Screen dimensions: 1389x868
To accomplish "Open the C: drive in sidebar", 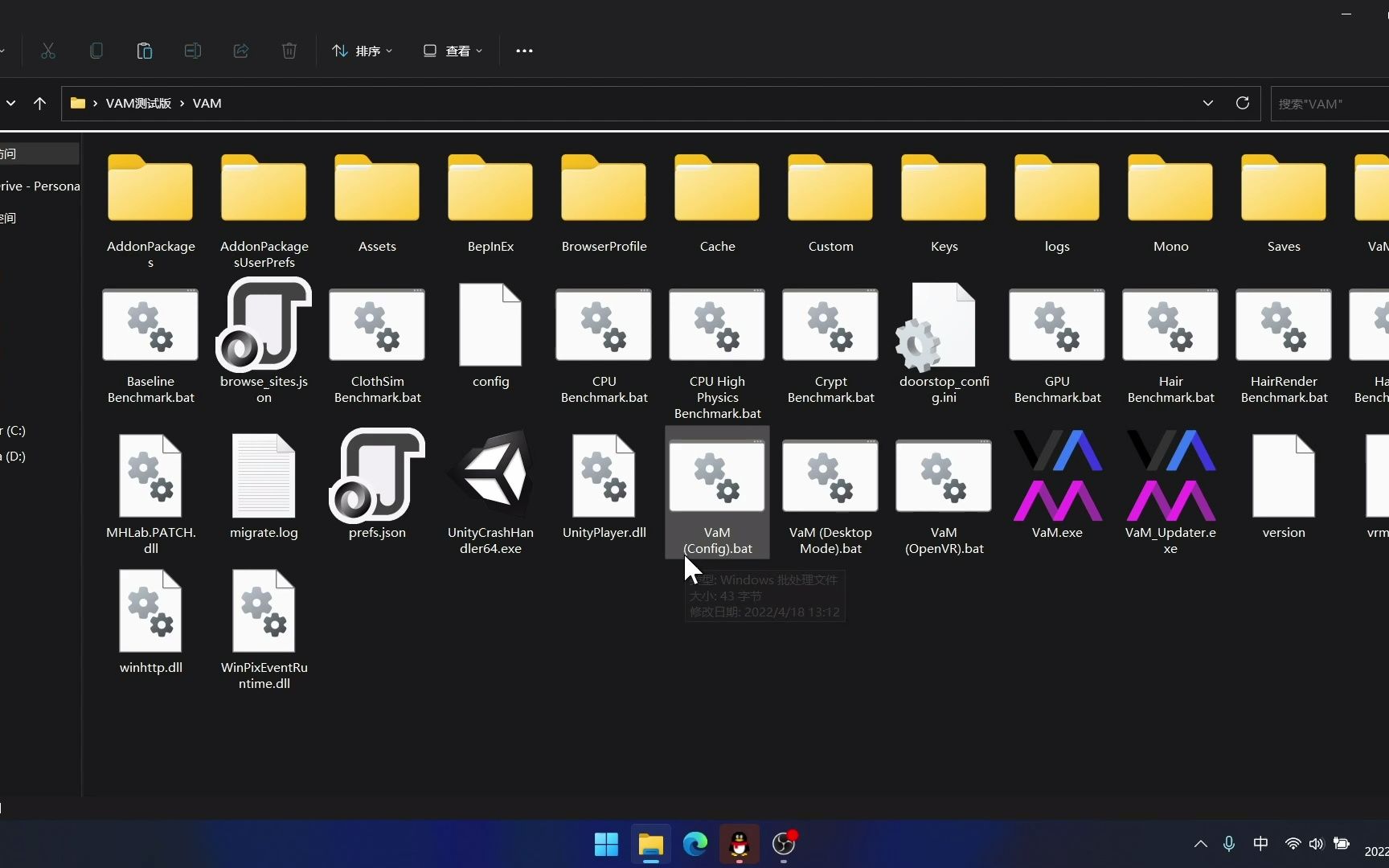I will tap(14, 430).
